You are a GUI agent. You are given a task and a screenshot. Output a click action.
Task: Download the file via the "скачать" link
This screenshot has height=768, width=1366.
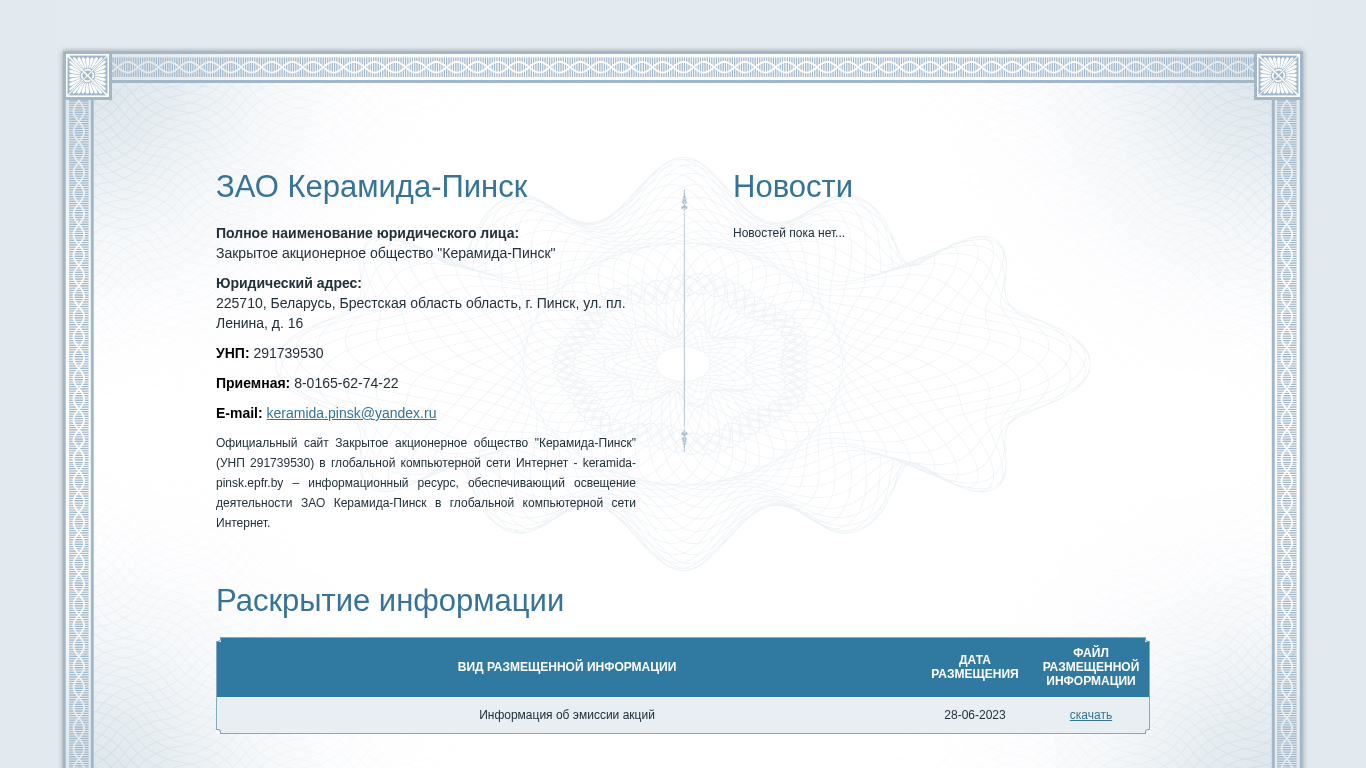coord(1090,715)
